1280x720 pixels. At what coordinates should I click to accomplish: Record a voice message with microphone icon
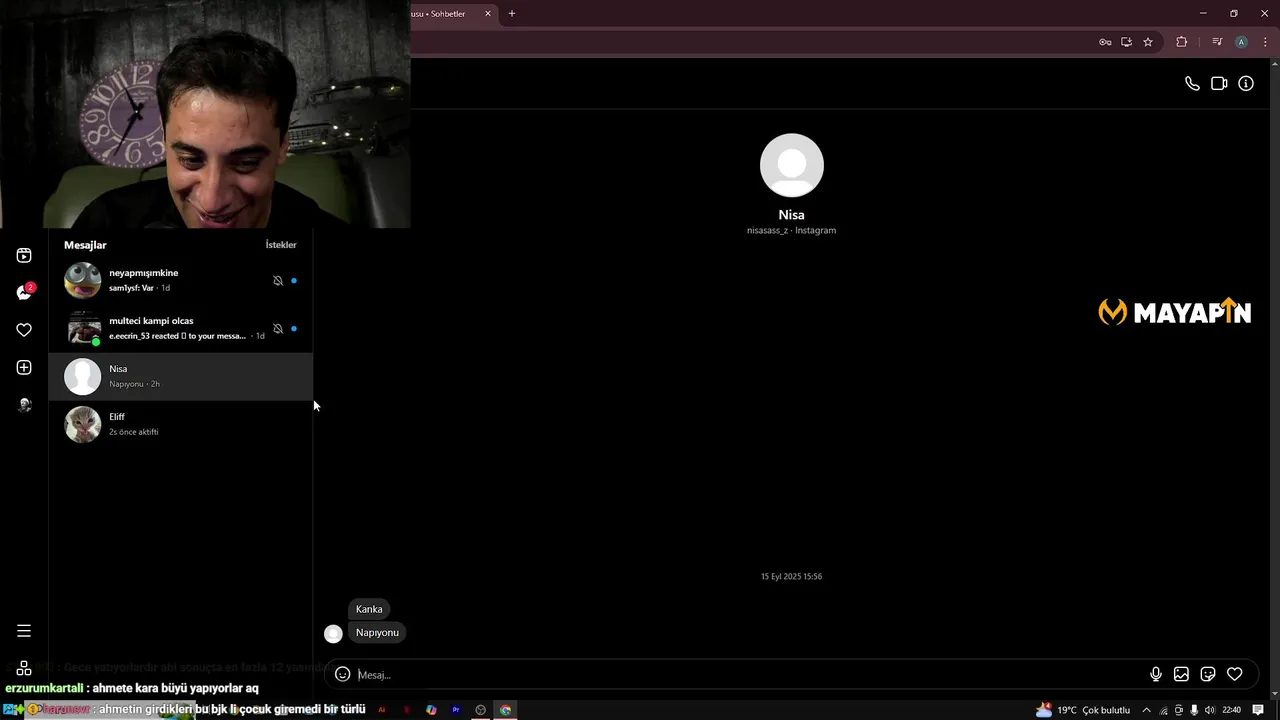click(x=1156, y=674)
